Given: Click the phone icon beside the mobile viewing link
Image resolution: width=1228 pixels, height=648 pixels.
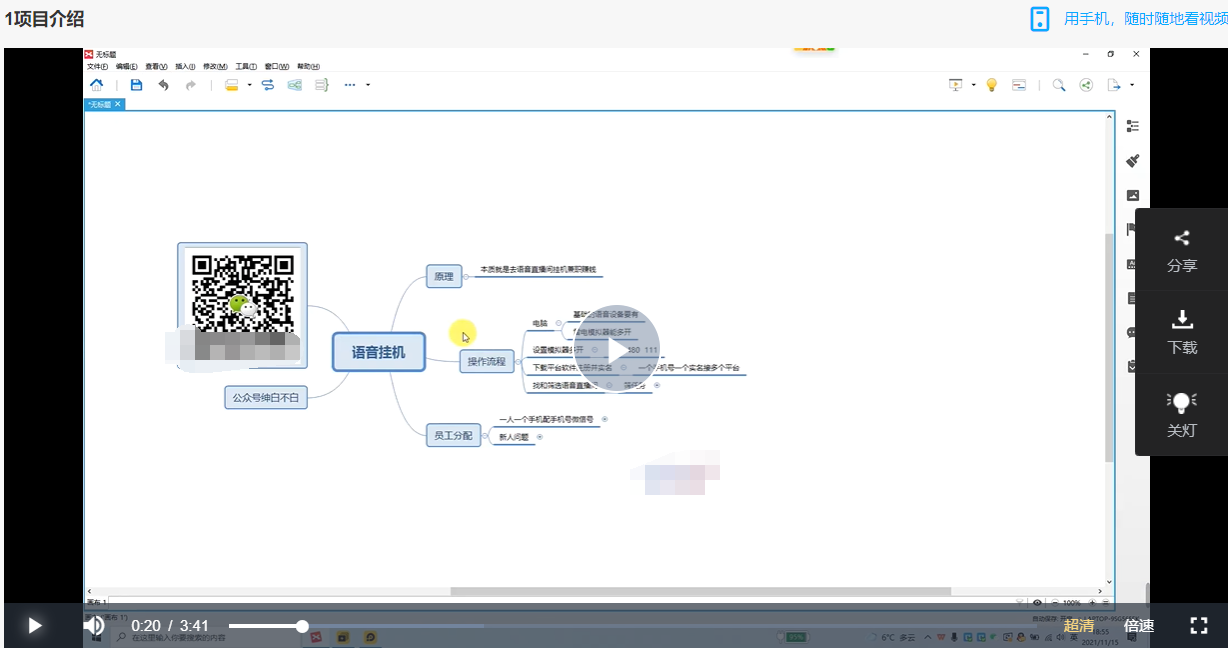Looking at the screenshot, I should 1040,18.
